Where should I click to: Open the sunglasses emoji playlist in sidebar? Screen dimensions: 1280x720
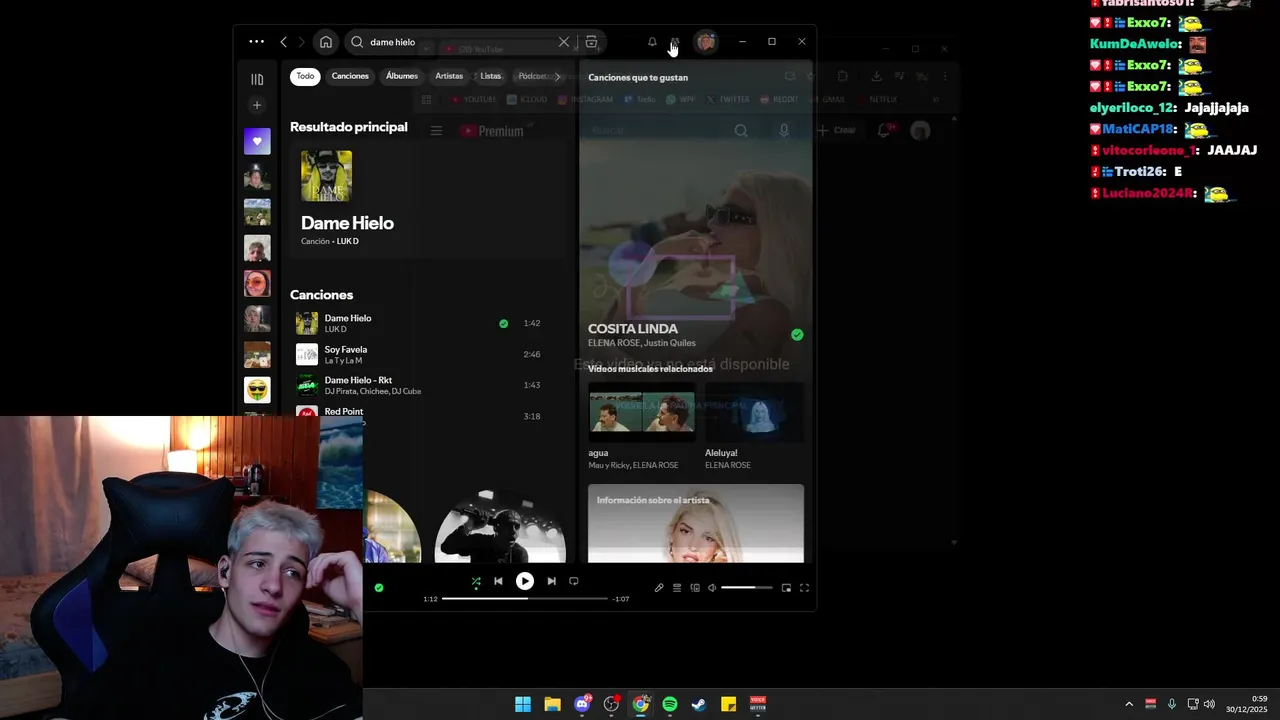257,390
